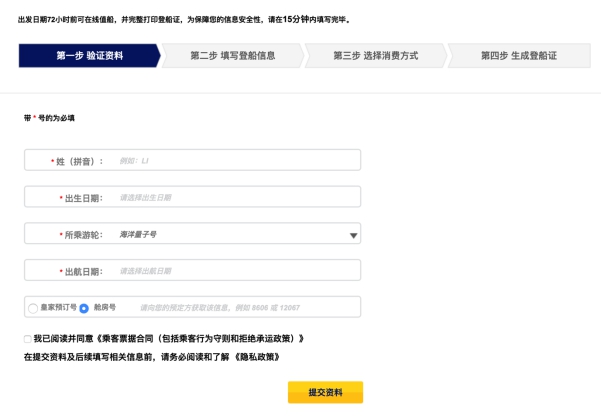
Task: Expand the 所乘游轮 dropdown showing 海洋量子号
Action: point(230,234)
